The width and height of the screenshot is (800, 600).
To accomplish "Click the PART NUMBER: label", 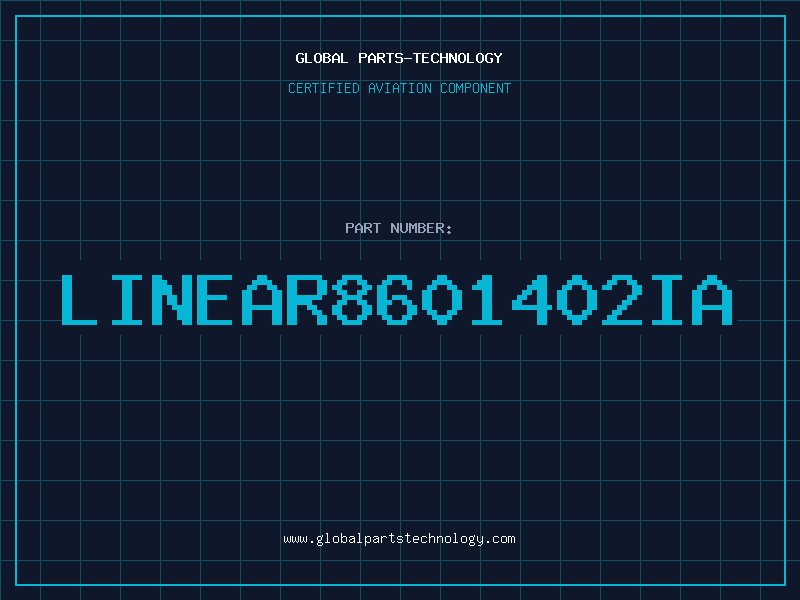I will point(398,228).
